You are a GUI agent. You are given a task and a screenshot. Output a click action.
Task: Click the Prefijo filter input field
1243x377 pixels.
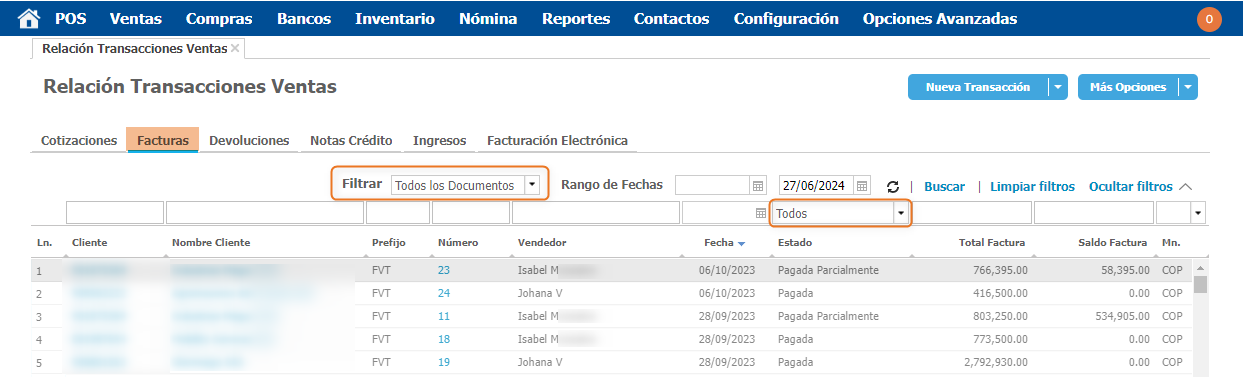[398, 213]
